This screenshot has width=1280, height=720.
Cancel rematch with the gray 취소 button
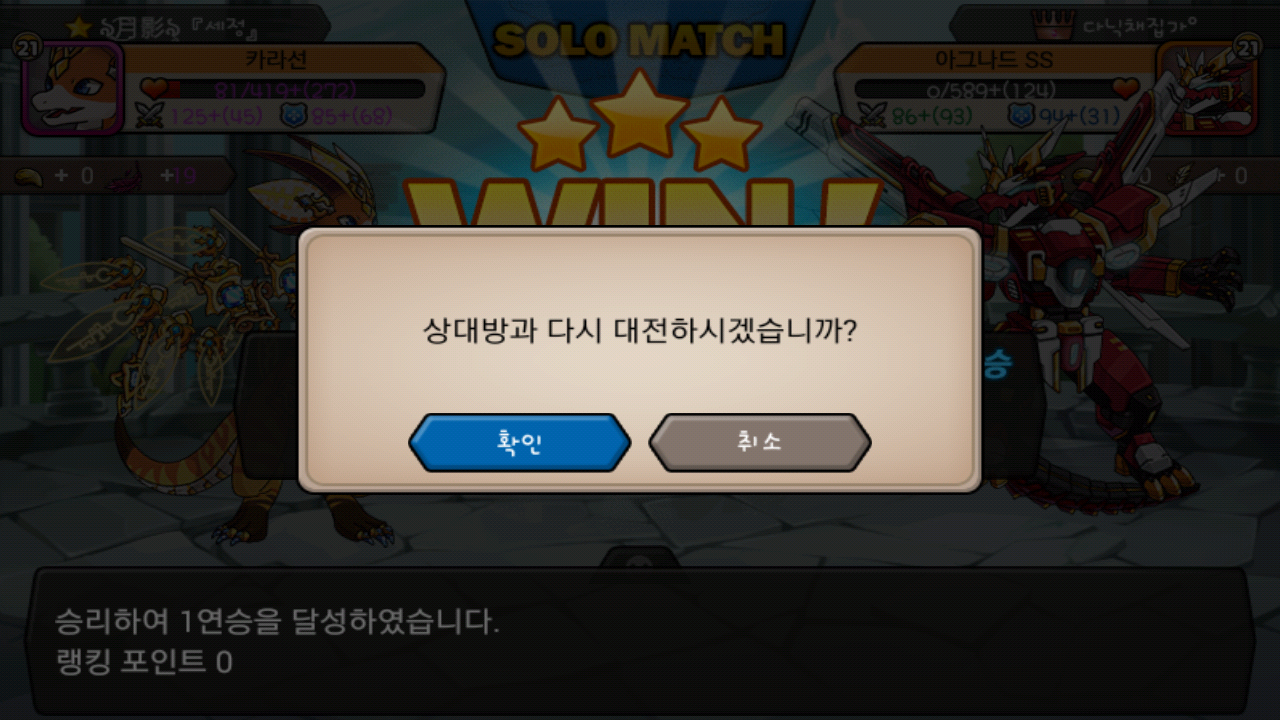(x=760, y=442)
